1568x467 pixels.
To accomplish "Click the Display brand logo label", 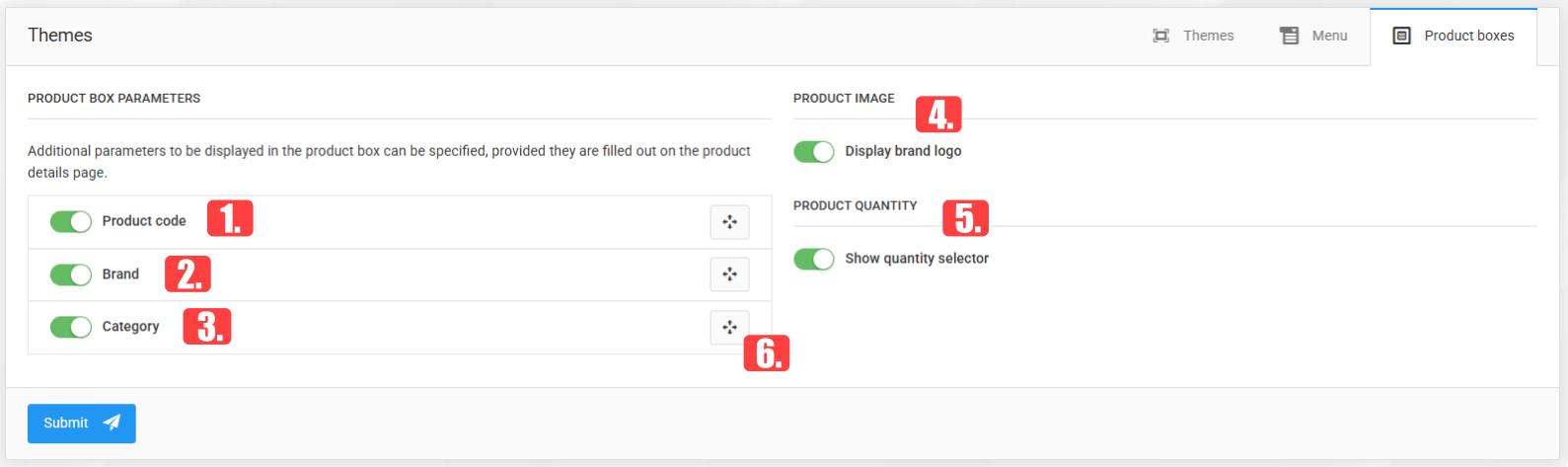I will (x=903, y=151).
